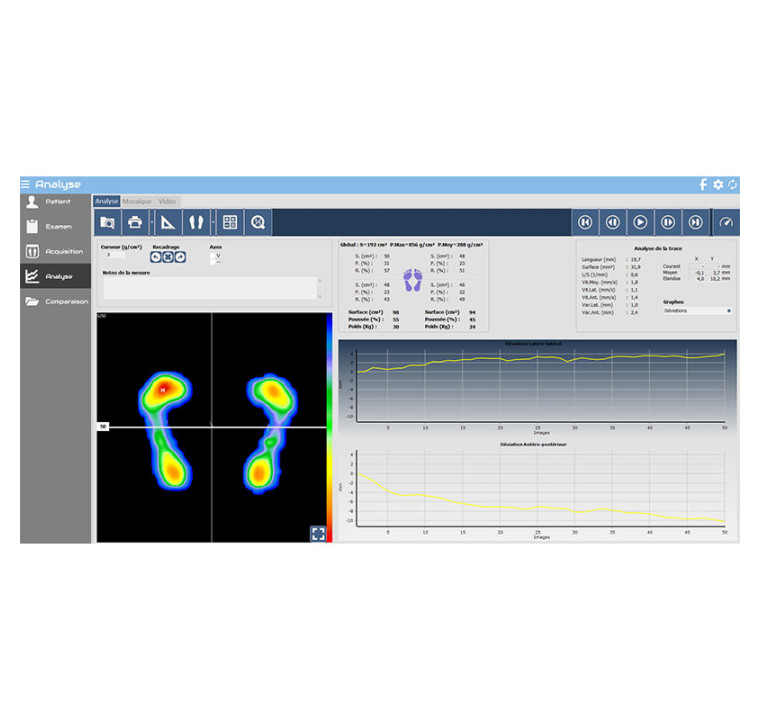Open the speed gauge control
Image resolution: width=760 pixels, height=720 pixels.
(x=726, y=222)
